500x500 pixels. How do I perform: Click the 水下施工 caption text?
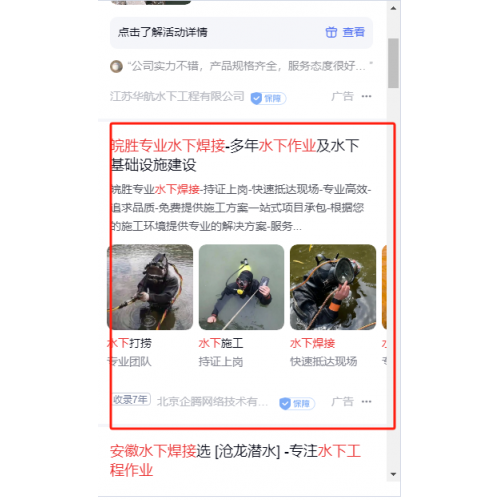221,343
